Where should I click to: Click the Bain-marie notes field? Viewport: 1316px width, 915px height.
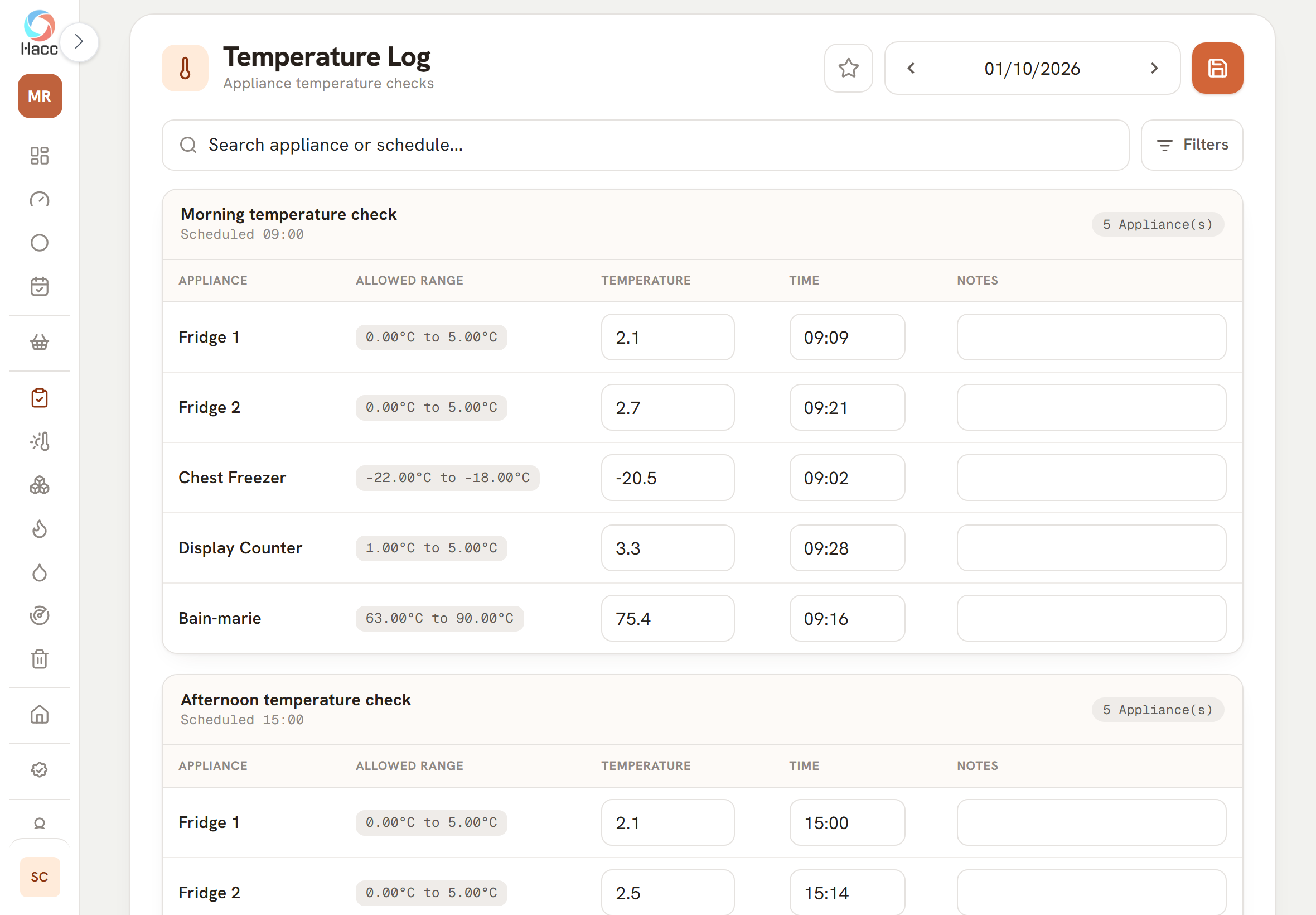point(1091,619)
